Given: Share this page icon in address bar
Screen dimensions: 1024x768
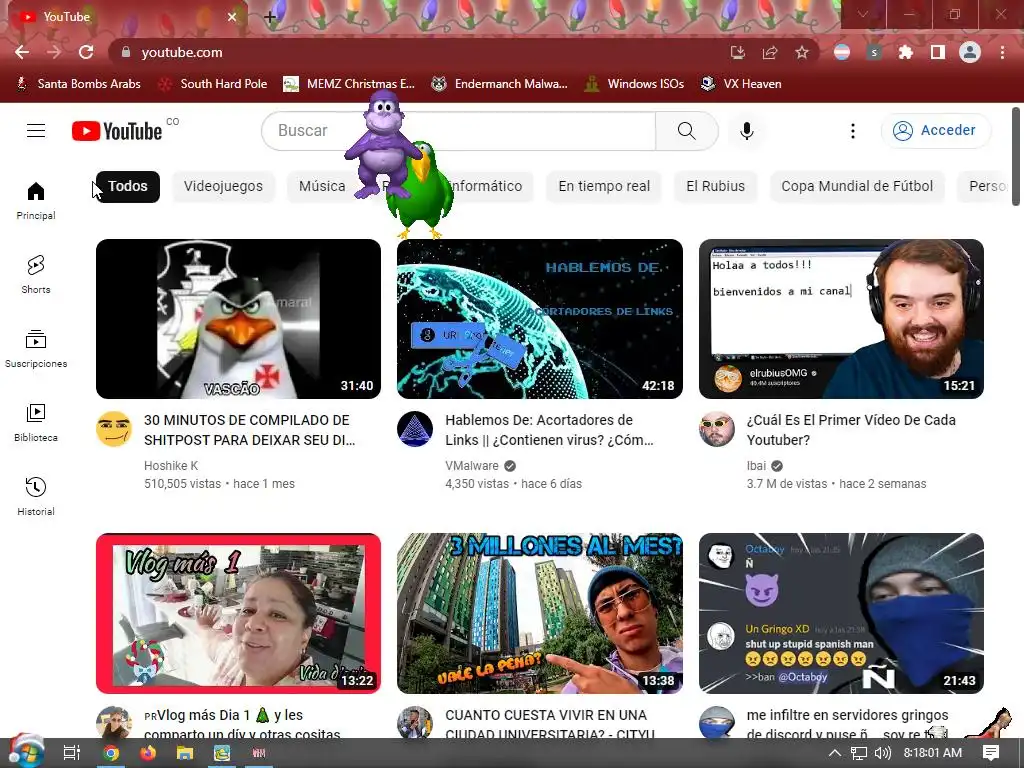Looking at the screenshot, I should (x=770, y=52).
